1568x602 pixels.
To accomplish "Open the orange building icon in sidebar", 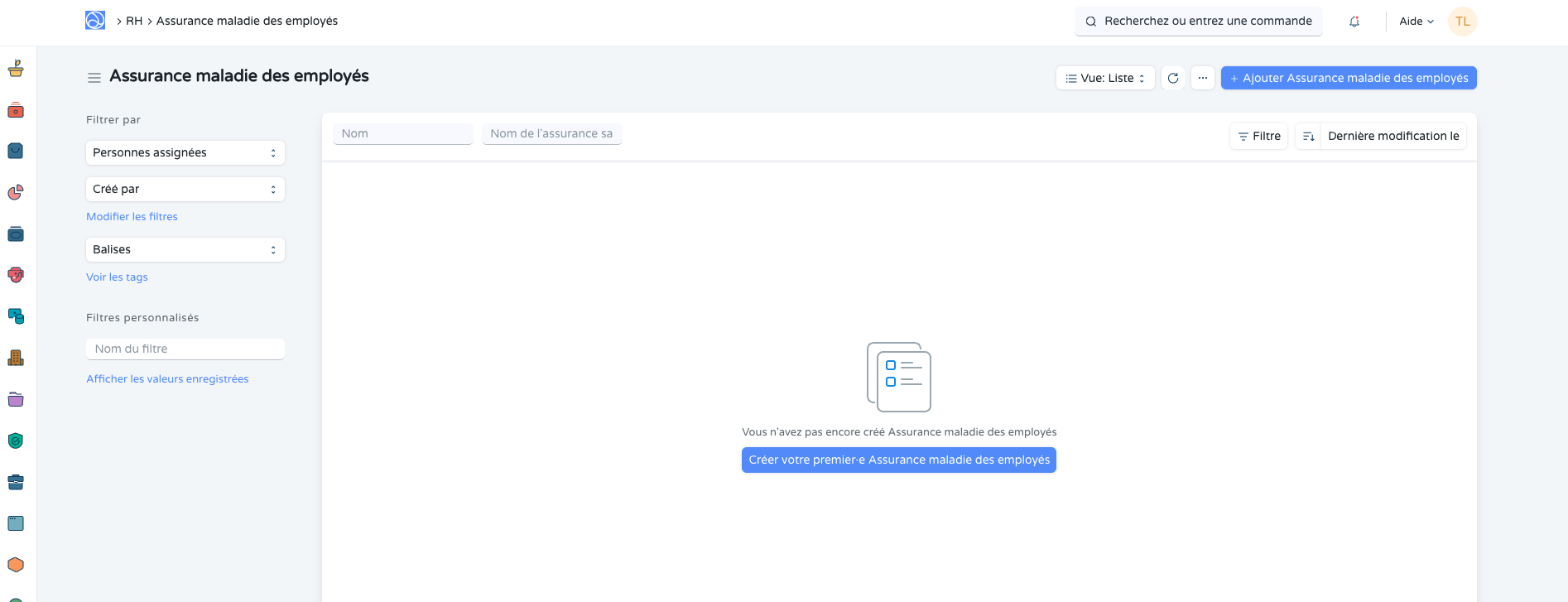I will click(x=16, y=358).
